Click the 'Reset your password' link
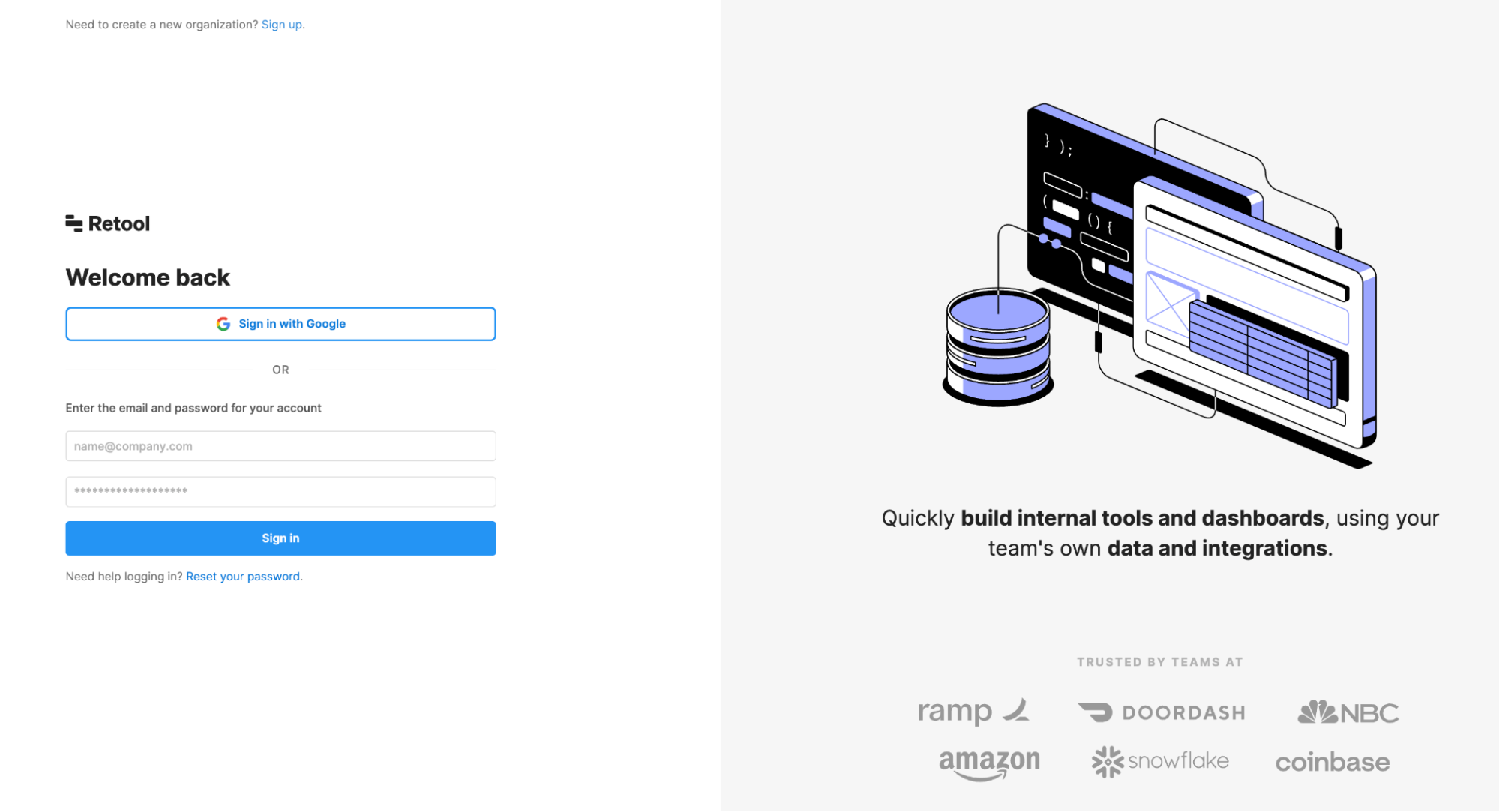 [243, 575]
